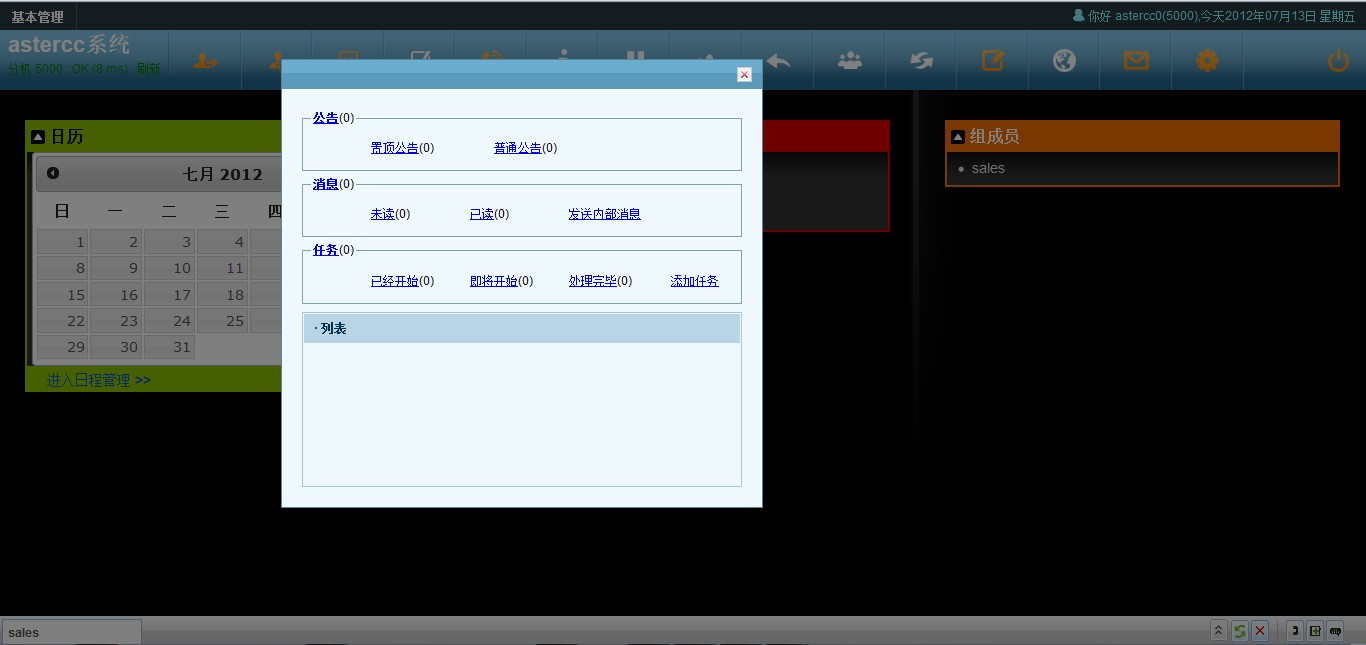The image size is (1366, 645).
Task: Go to previous month in calendar
Action: pos(53,173)
